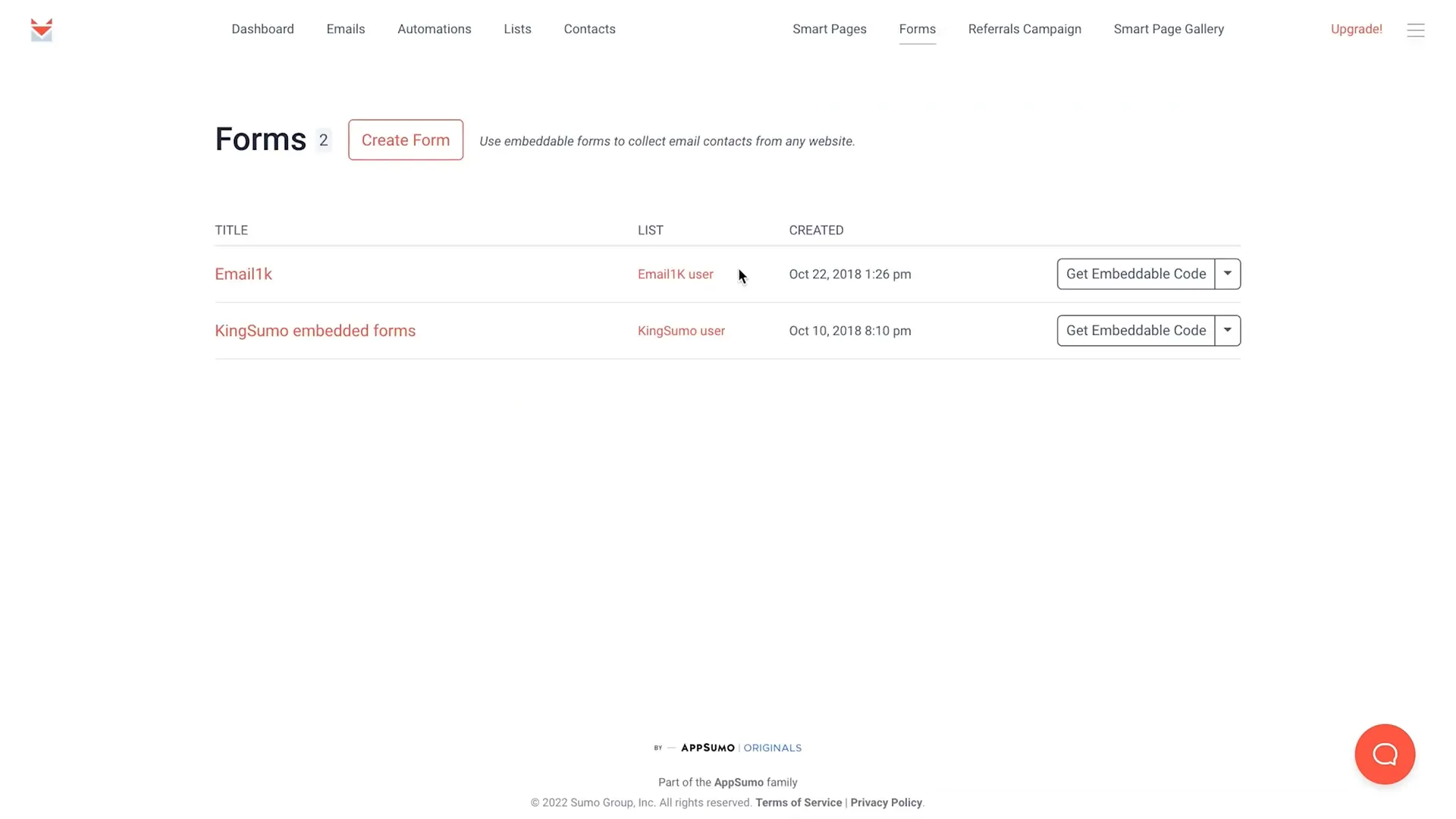Click the forms count badge 2
The image size is (1456, 819).
click(323, 140)
